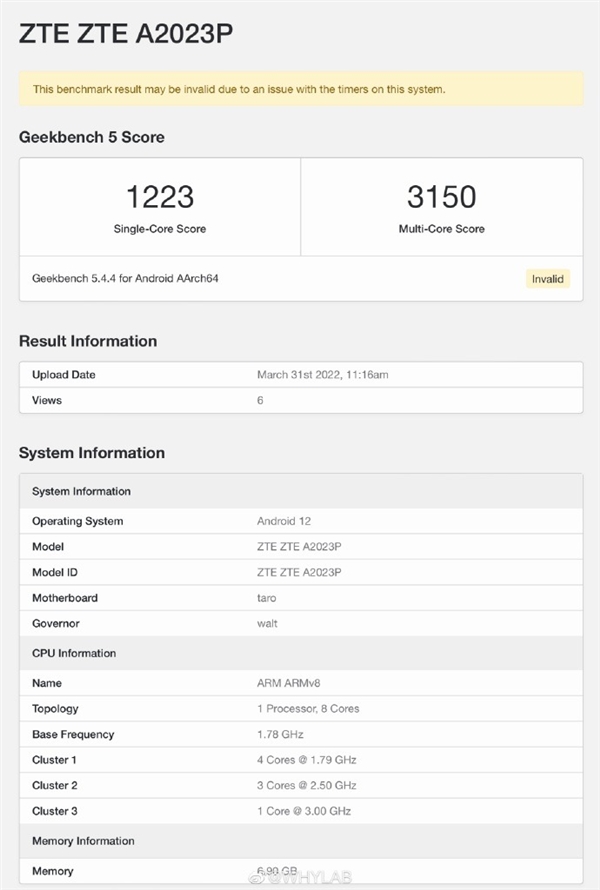Click the March 31st 2022 upload date value
Image resolution: width=600 pixels, height=890 pixels.
pos(324,375)
